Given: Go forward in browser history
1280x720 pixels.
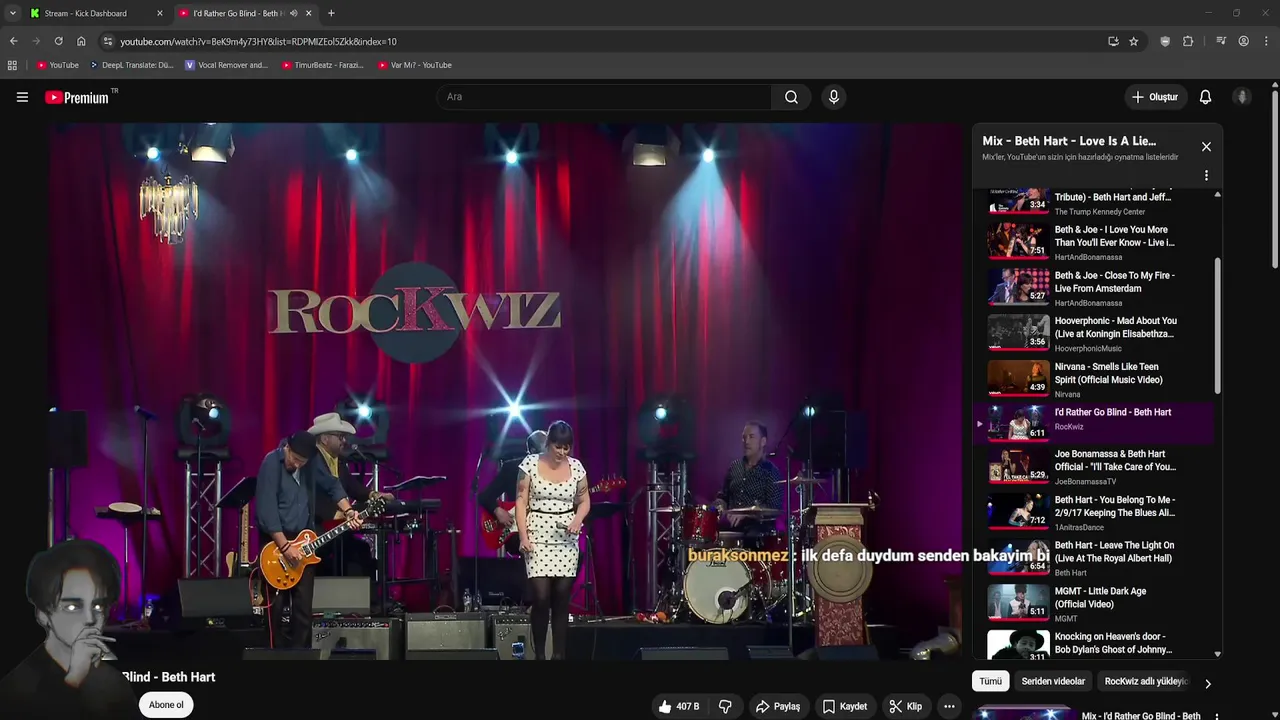Looking at the screenshot, I should [36, 41].
